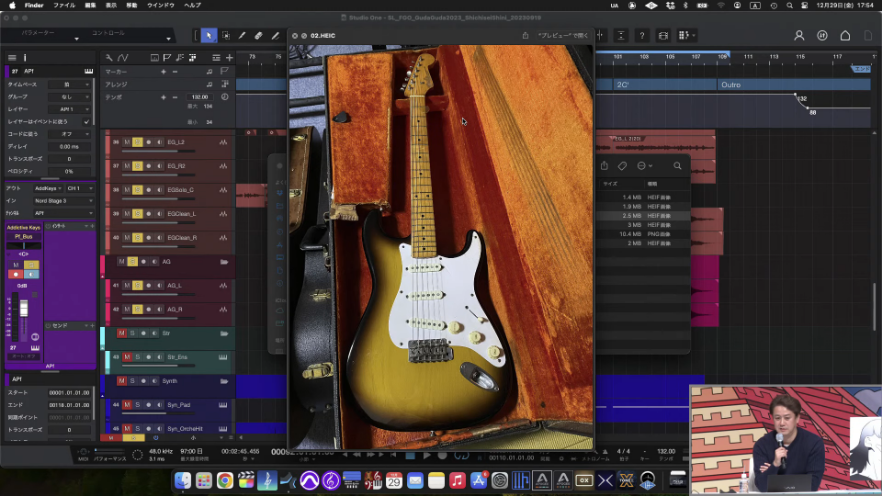Screen dimensions: 882x496
Task: Open the Start page home icon
Action: pyautogui.click(x=845, y=35)
